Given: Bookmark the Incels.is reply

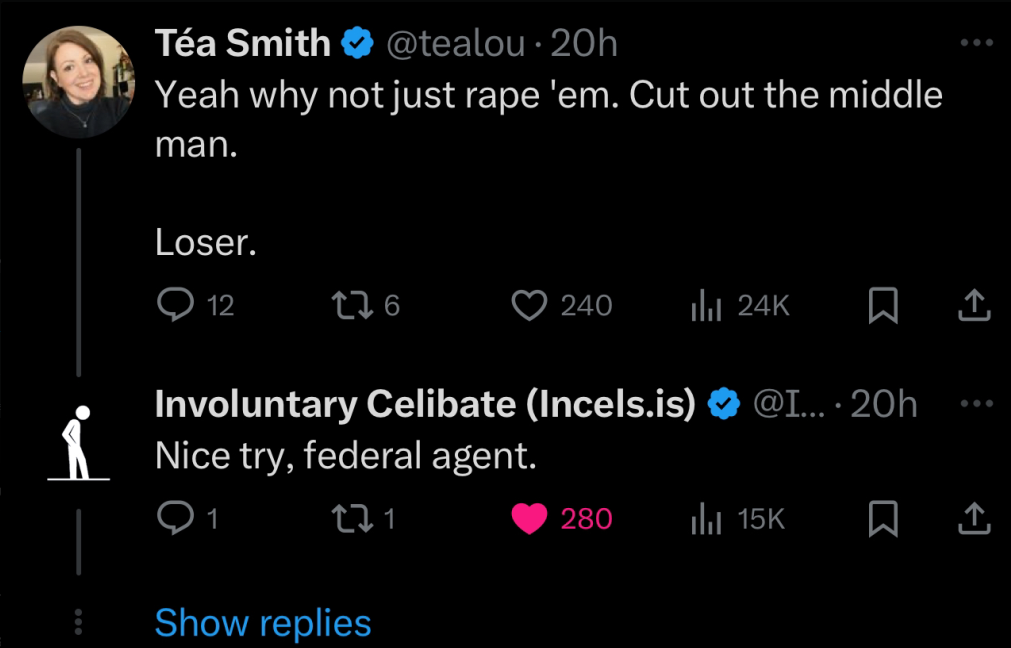Looking at the screenshot, I should (x=881, y=518).
